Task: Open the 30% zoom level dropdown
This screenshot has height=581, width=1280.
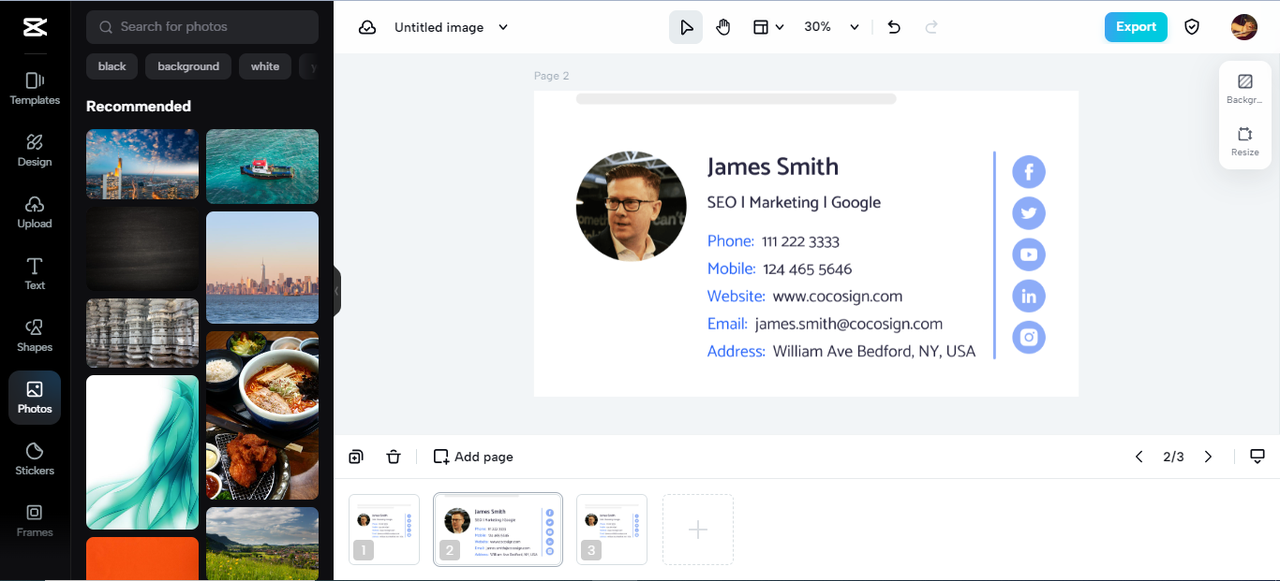Action: coord(831,27)
